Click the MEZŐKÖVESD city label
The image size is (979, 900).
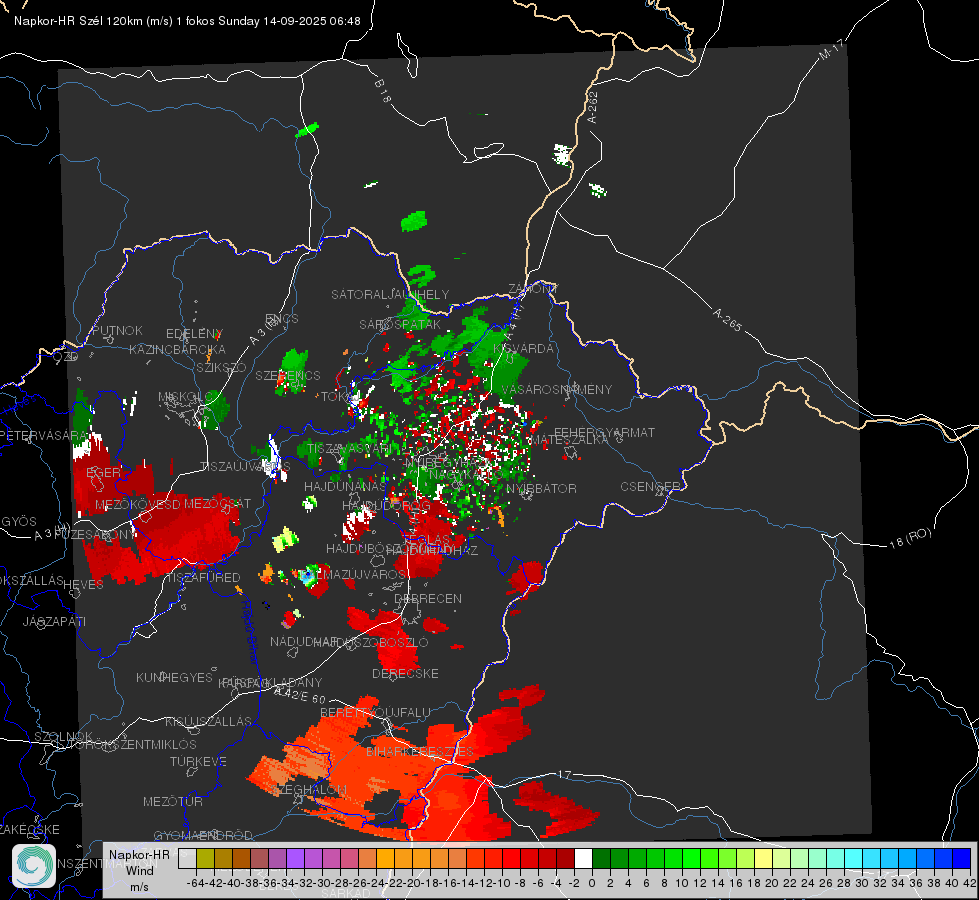[137, 504]
